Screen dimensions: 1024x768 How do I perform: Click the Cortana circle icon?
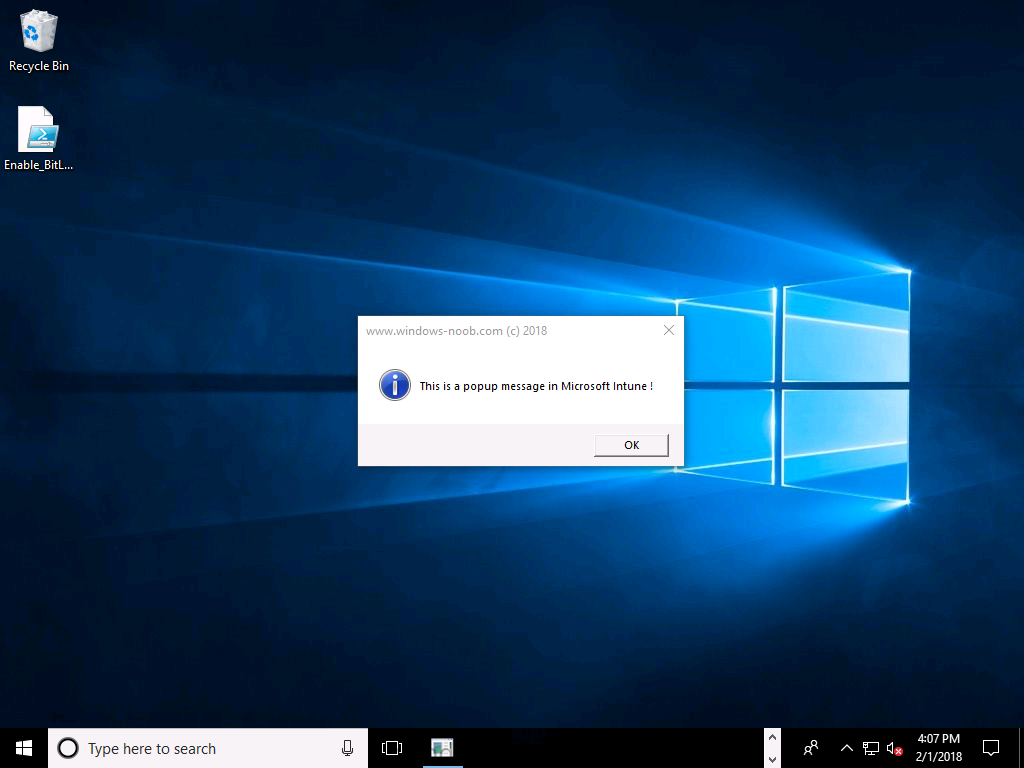tap(68, 748)
